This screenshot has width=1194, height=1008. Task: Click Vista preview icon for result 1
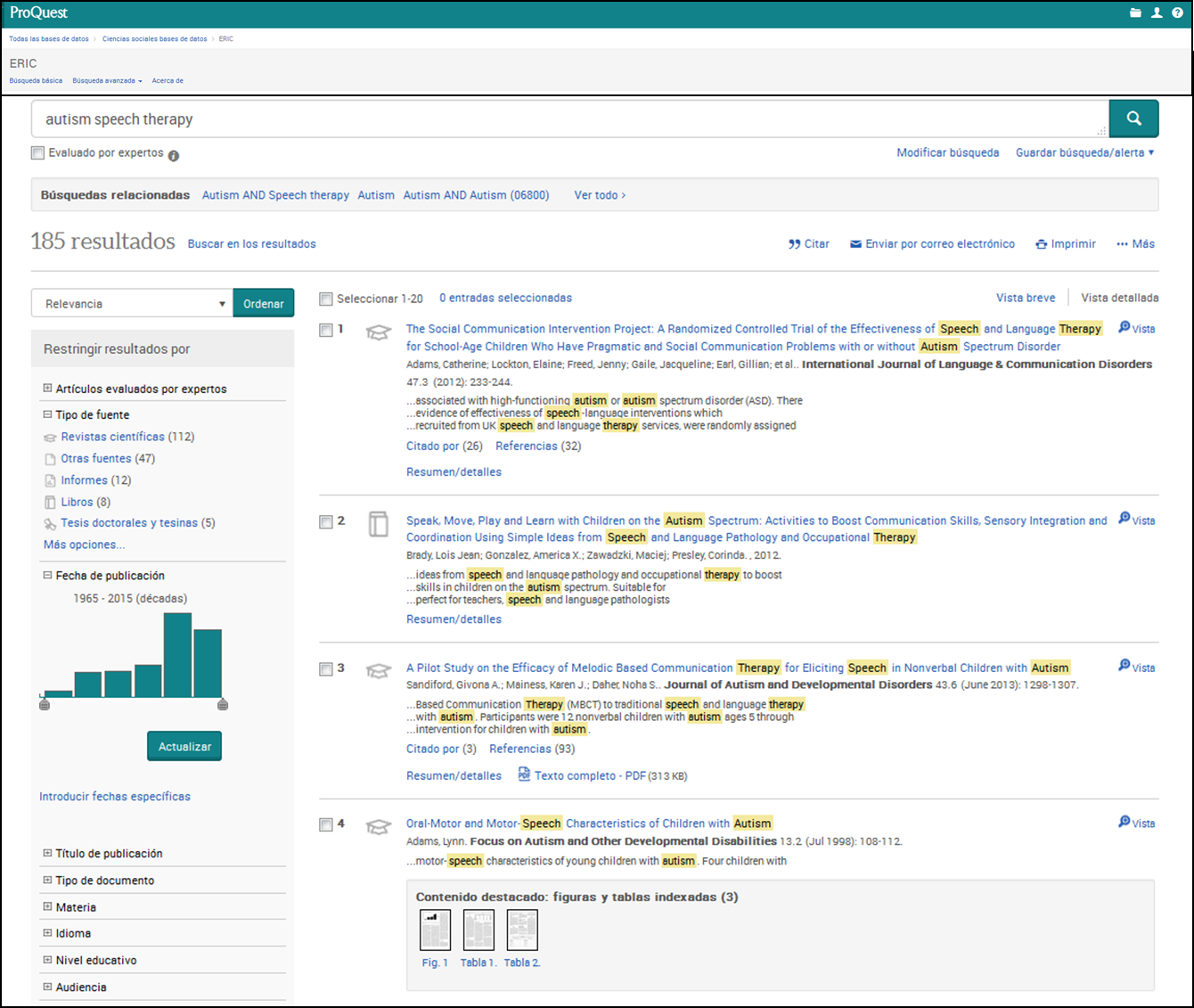(1124, 327)
